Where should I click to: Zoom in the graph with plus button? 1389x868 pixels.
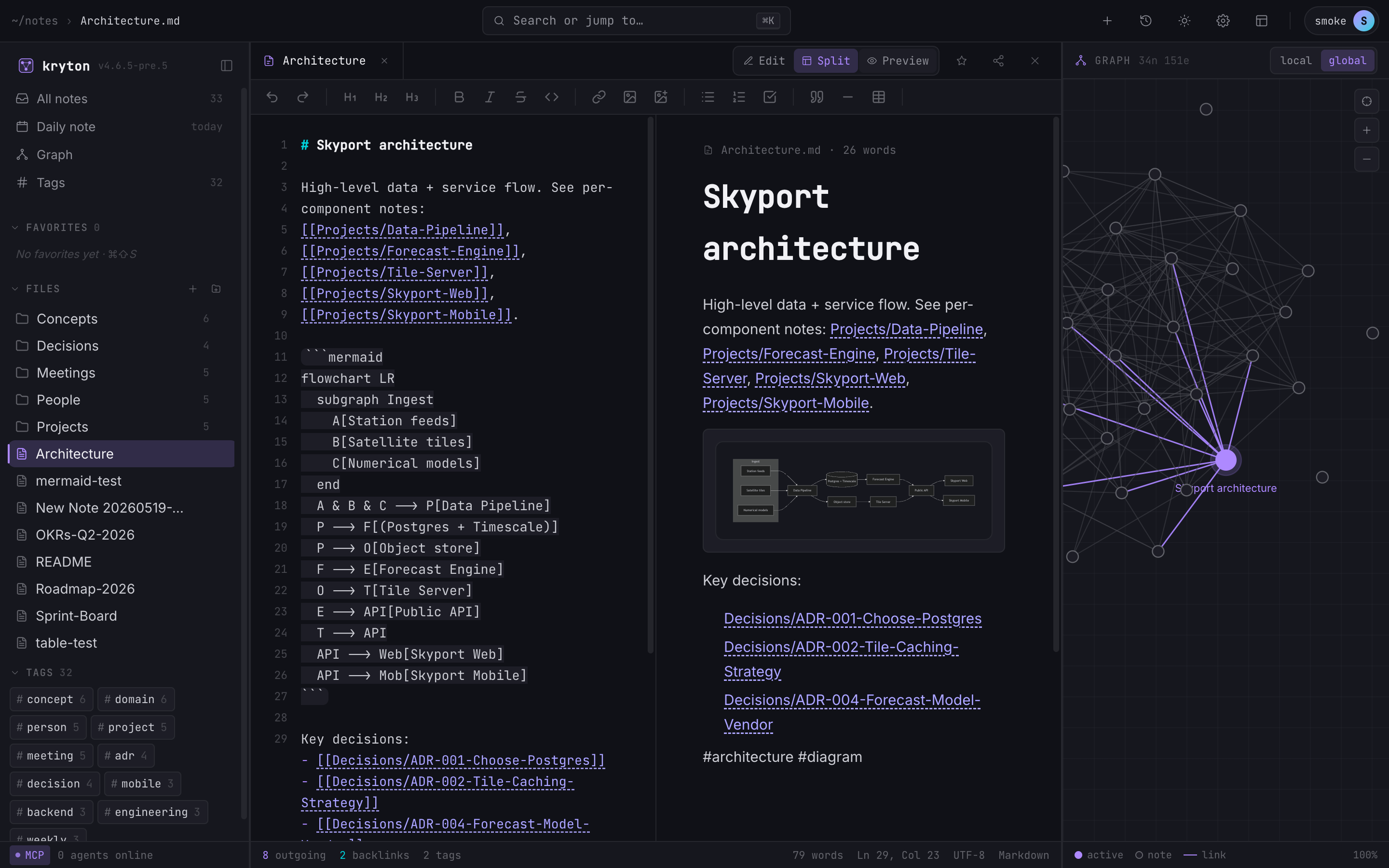pyautogui.click(x=1367, y=130)
